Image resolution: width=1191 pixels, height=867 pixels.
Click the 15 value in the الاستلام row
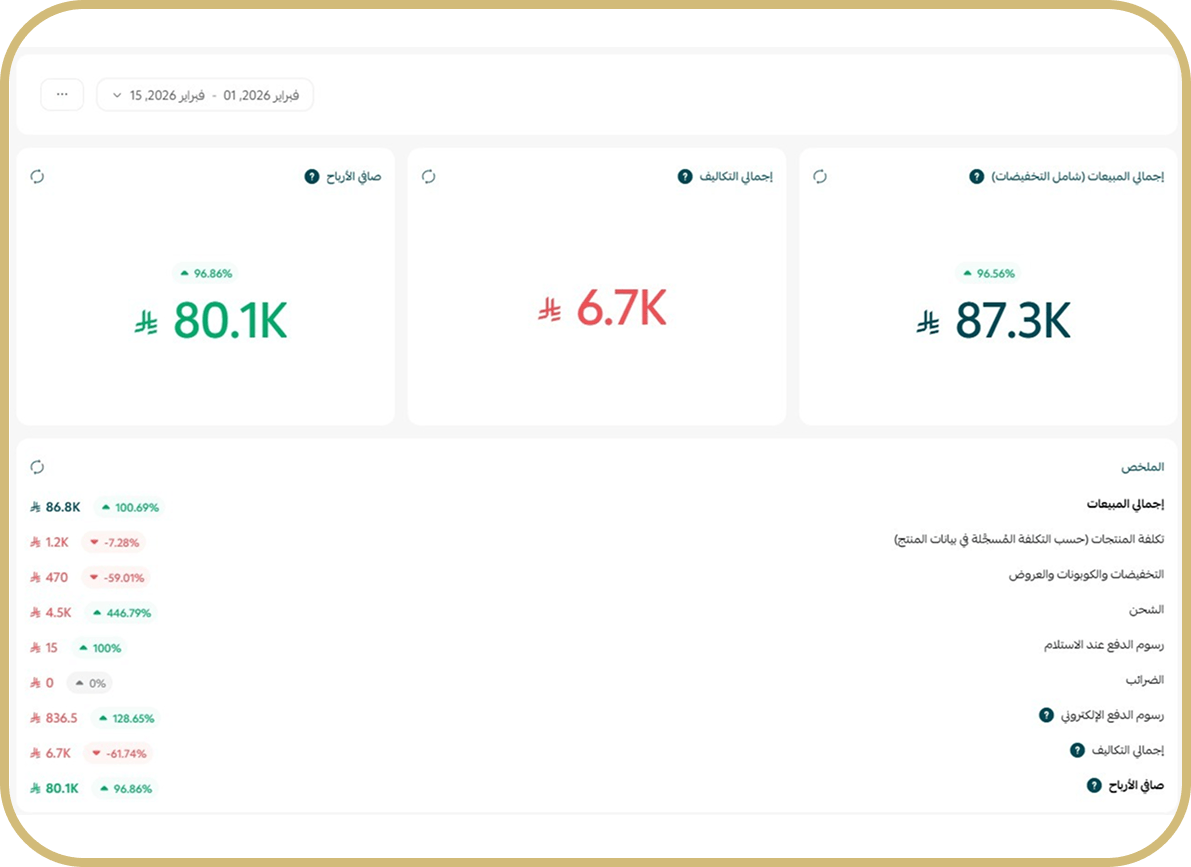[x=52, y=647]
